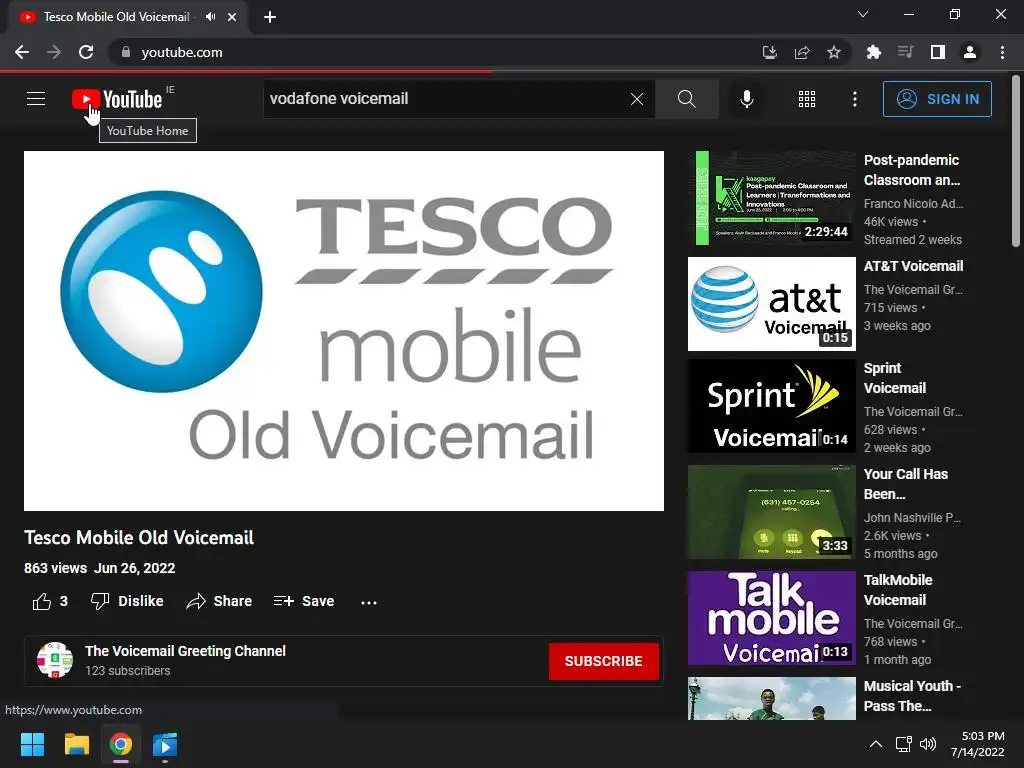The image size is (1024, 768).
Task: Open the media player taskbar icon
Action: [165, 744]
